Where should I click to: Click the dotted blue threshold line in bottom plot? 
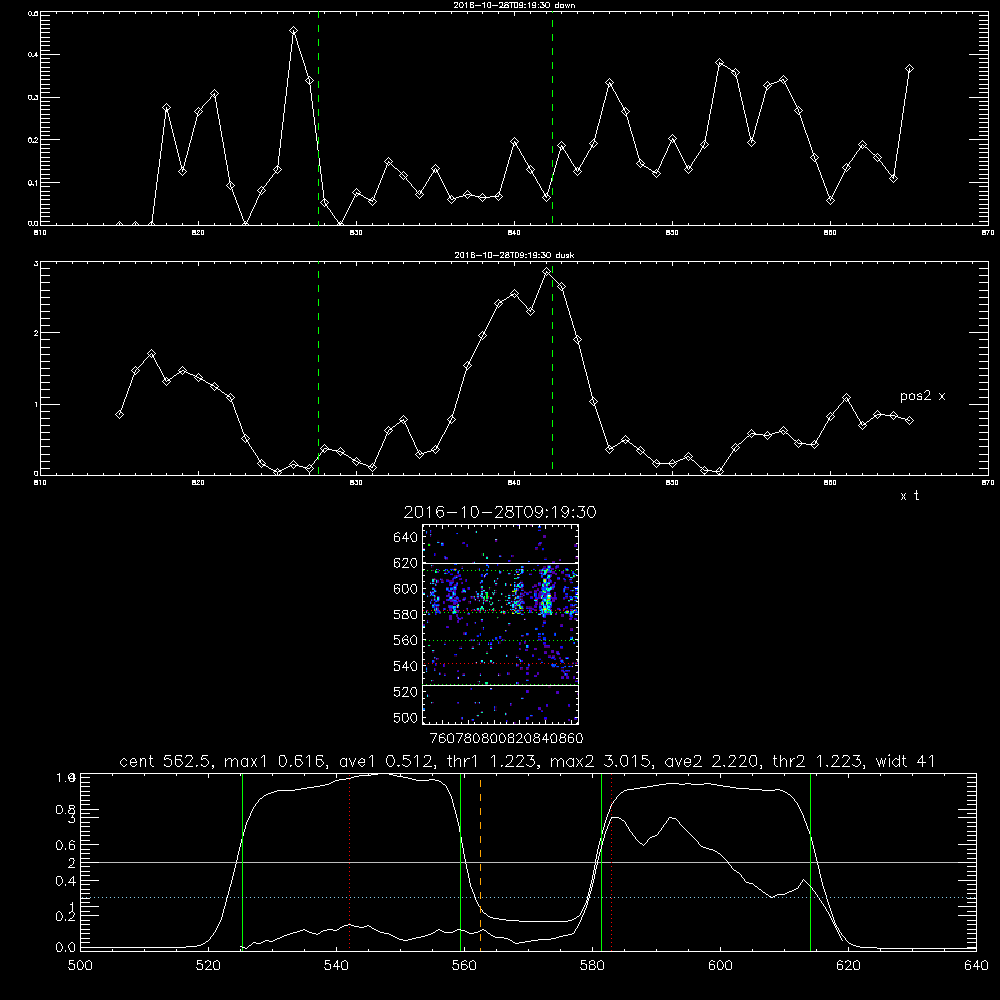tap(528, 897)
